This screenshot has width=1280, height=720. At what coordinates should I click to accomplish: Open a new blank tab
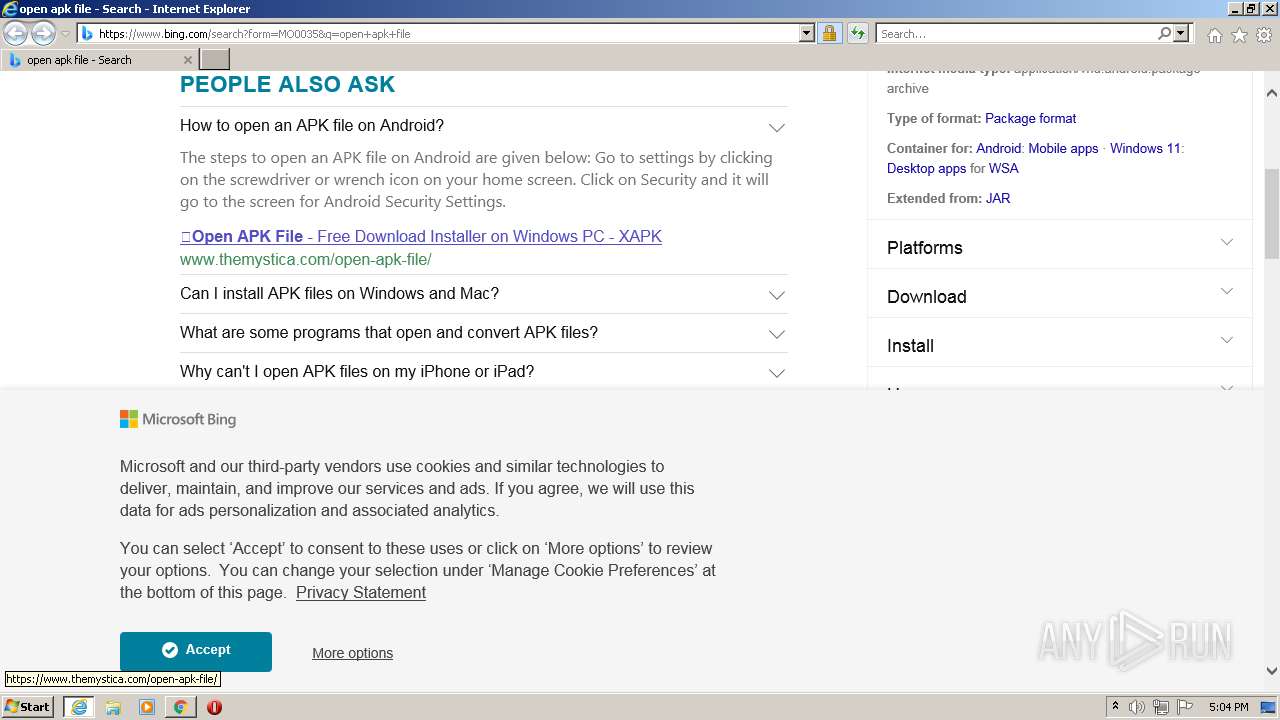click(x=215, y=60)
